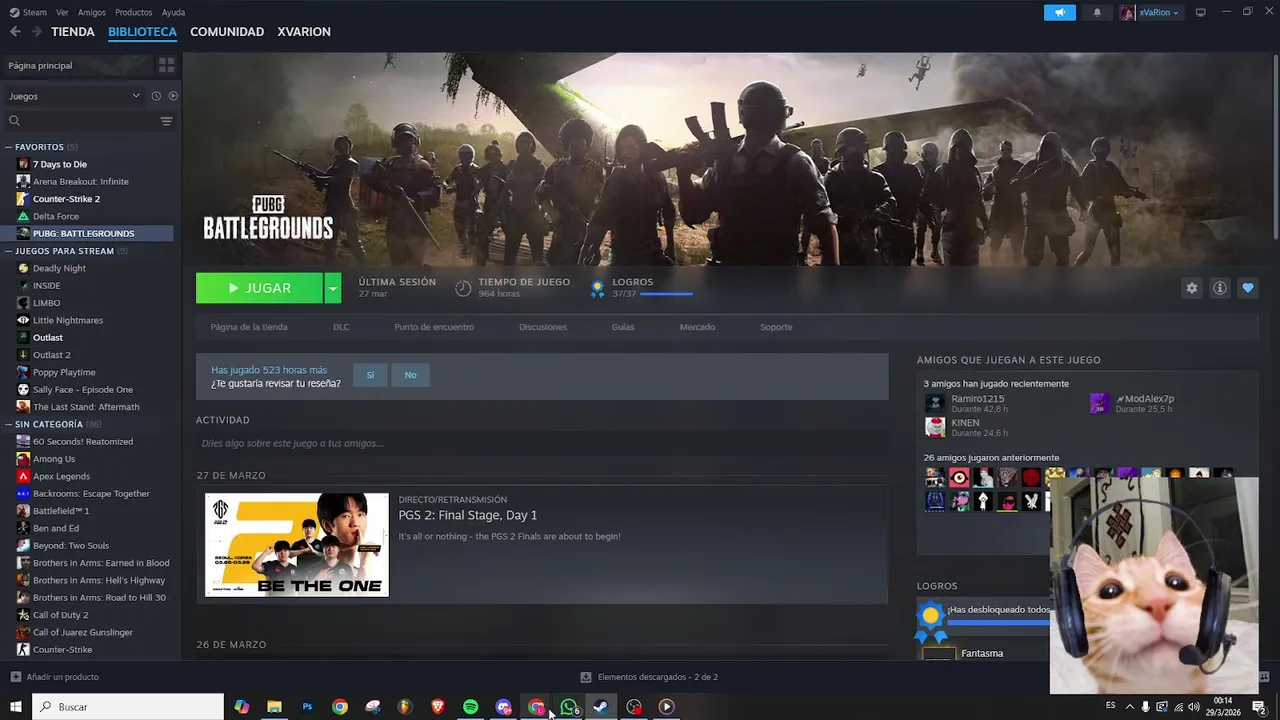1280x720 pixels.
Task: Click the downloads icon in bottom bar
Action: (x=586, y=677)
